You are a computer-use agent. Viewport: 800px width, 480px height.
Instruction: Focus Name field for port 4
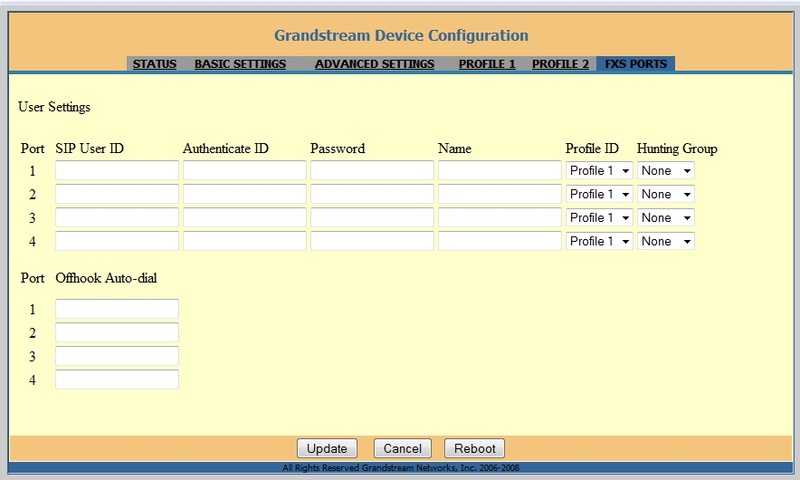(x=499, y=241)
